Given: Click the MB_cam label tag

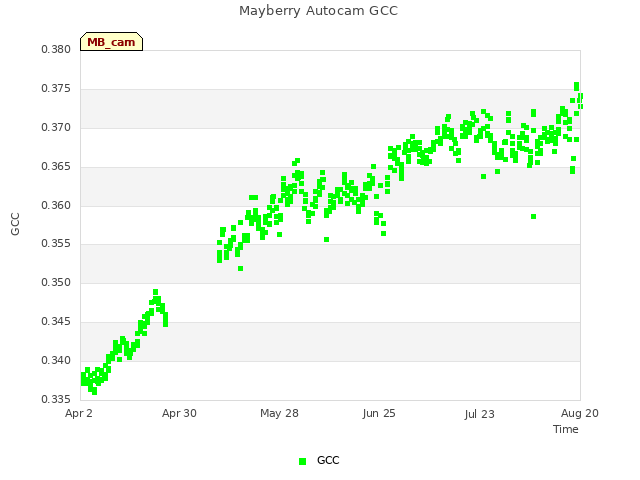Looking at the screenshot, I should 111,42.
